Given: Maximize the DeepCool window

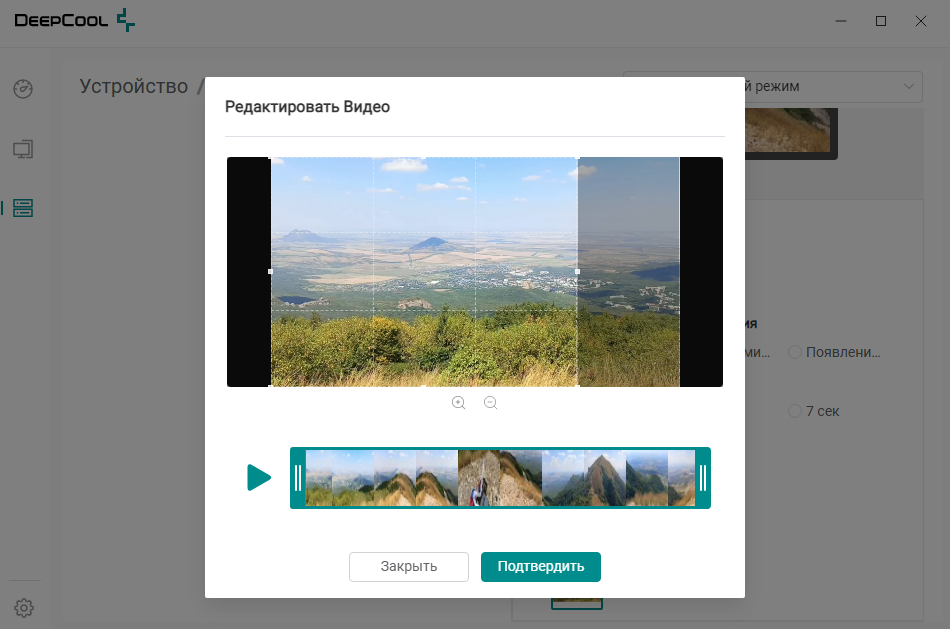Looking at the screenshot, I should click(881, 21).
